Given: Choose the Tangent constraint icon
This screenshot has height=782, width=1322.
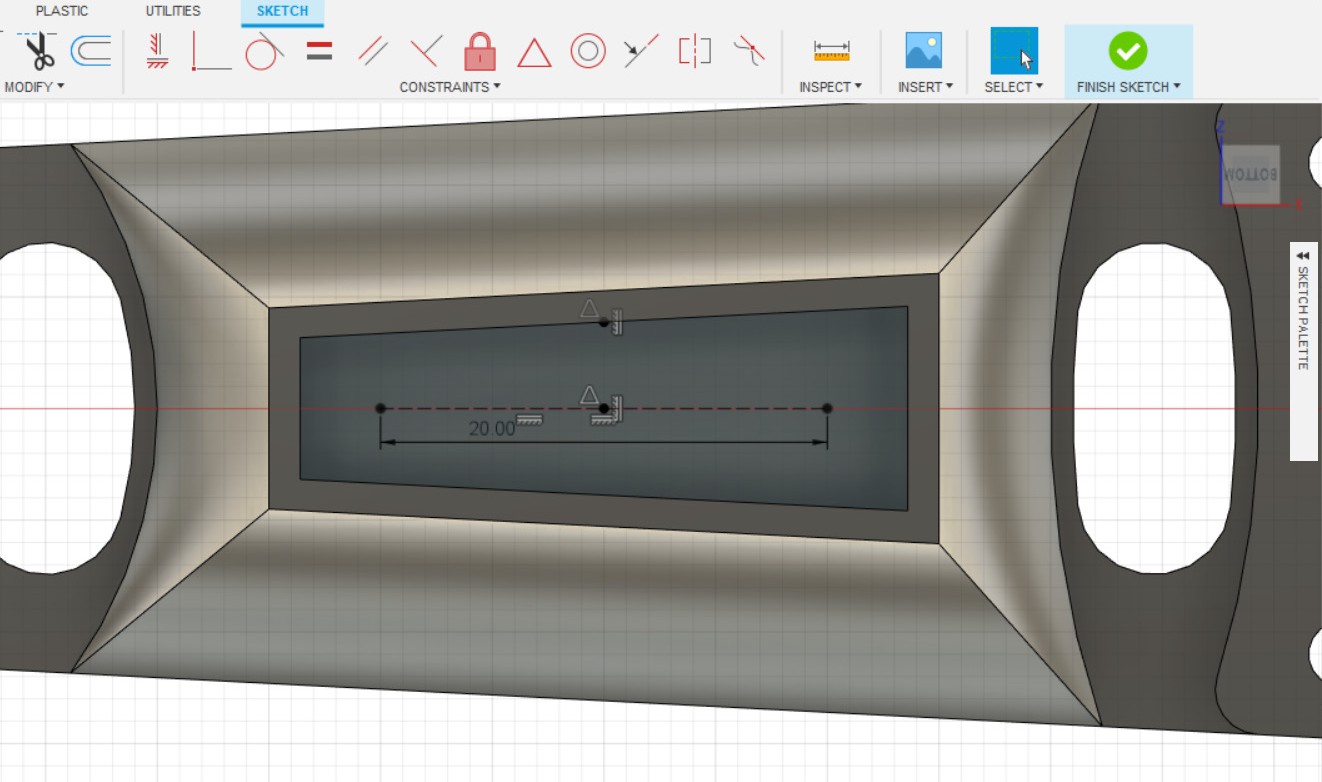Looking at the screenshot, I should [x=263, y=51].
